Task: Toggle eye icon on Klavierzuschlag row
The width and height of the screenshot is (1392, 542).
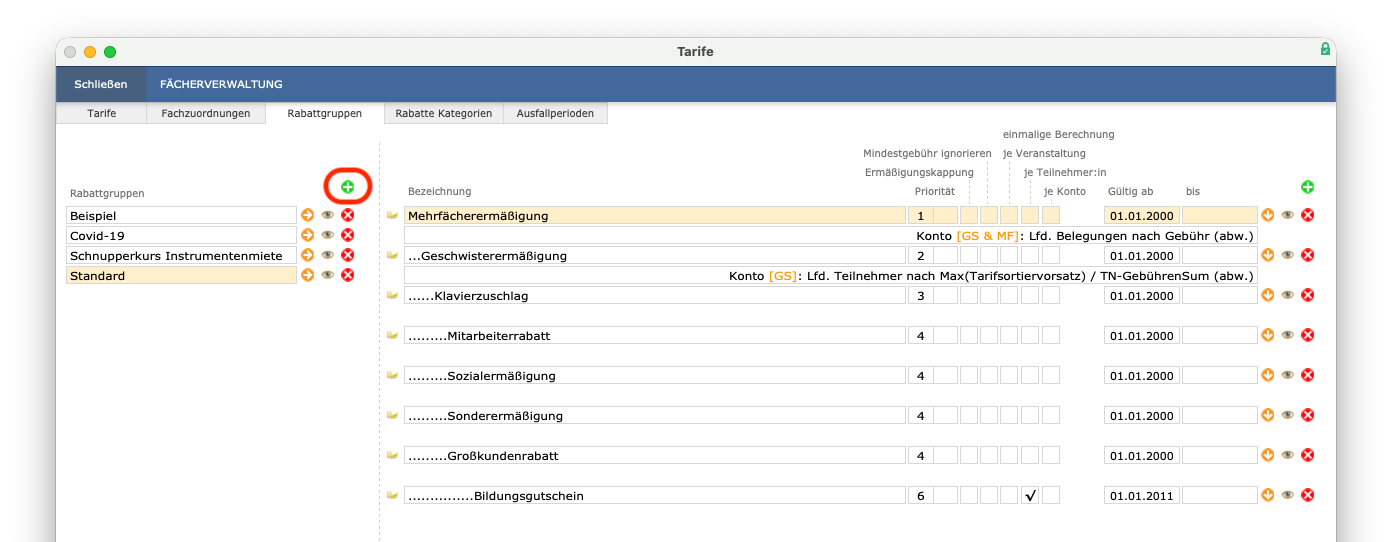Action: point(1287,295)
